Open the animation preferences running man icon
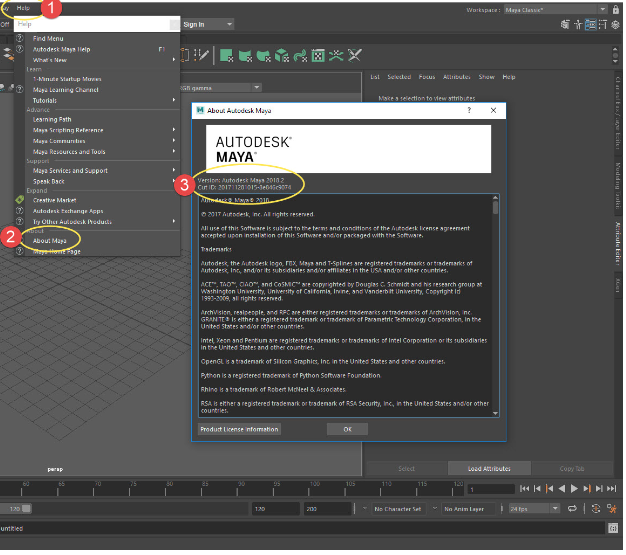This screenshot has height=555, width=626. tap(611, 509)
